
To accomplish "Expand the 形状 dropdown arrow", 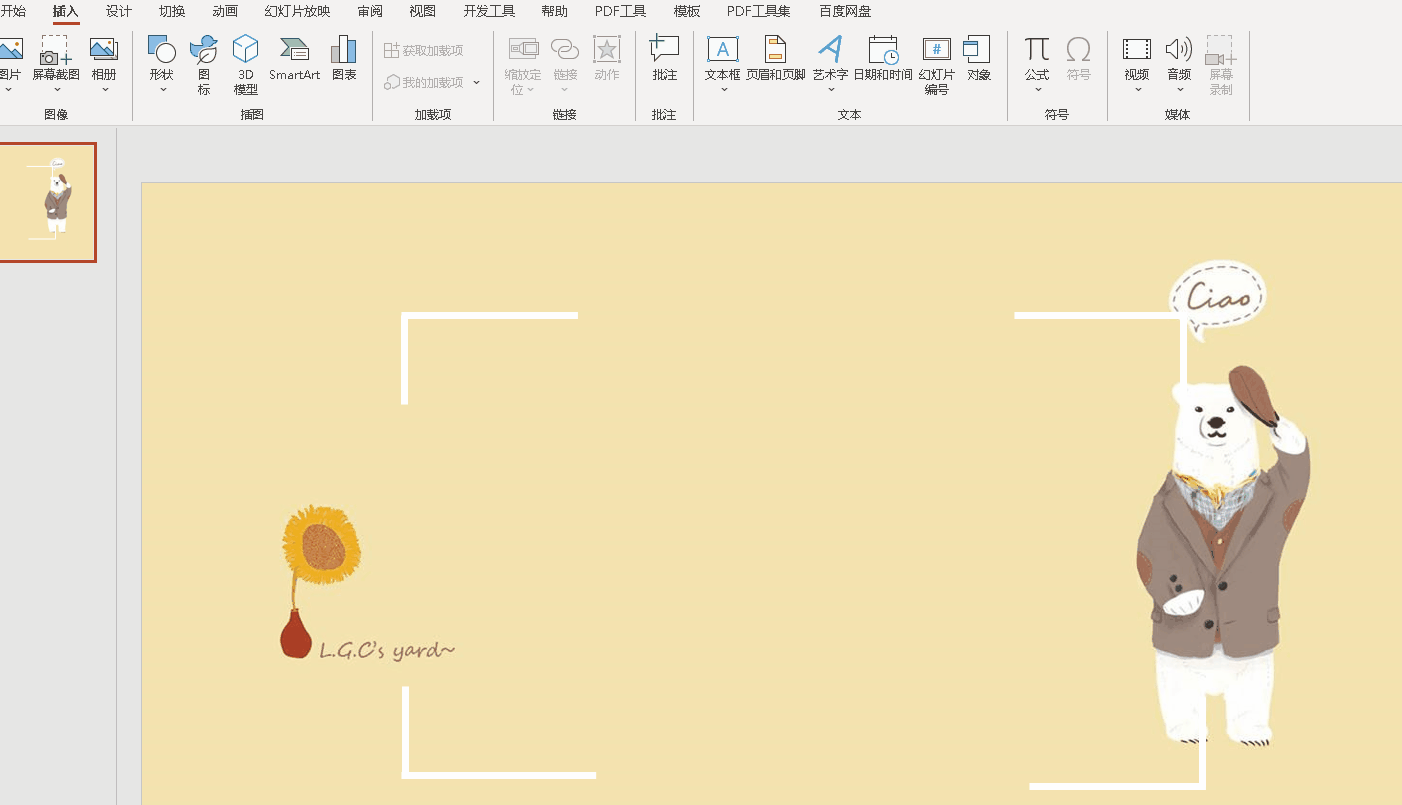I will (162, 89).
